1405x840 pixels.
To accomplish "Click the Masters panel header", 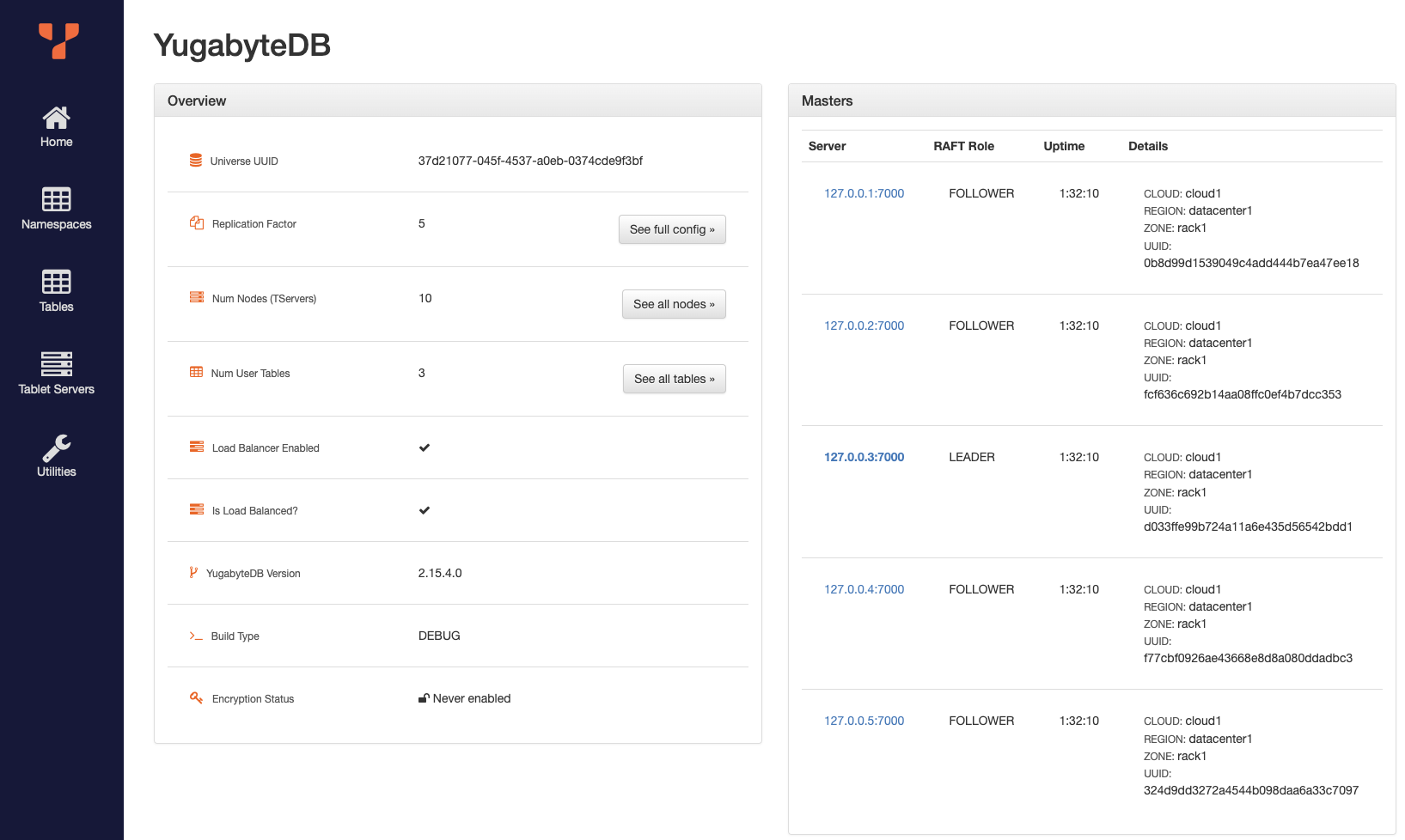I will (1091, 100).
